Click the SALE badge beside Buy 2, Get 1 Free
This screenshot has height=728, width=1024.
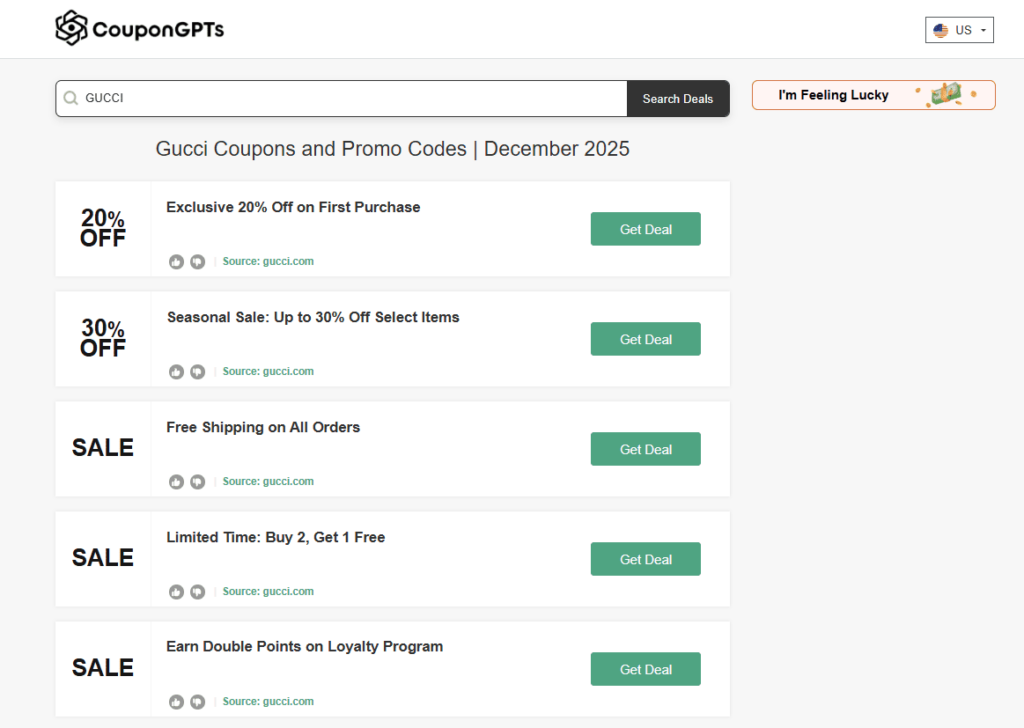point(103,558)
